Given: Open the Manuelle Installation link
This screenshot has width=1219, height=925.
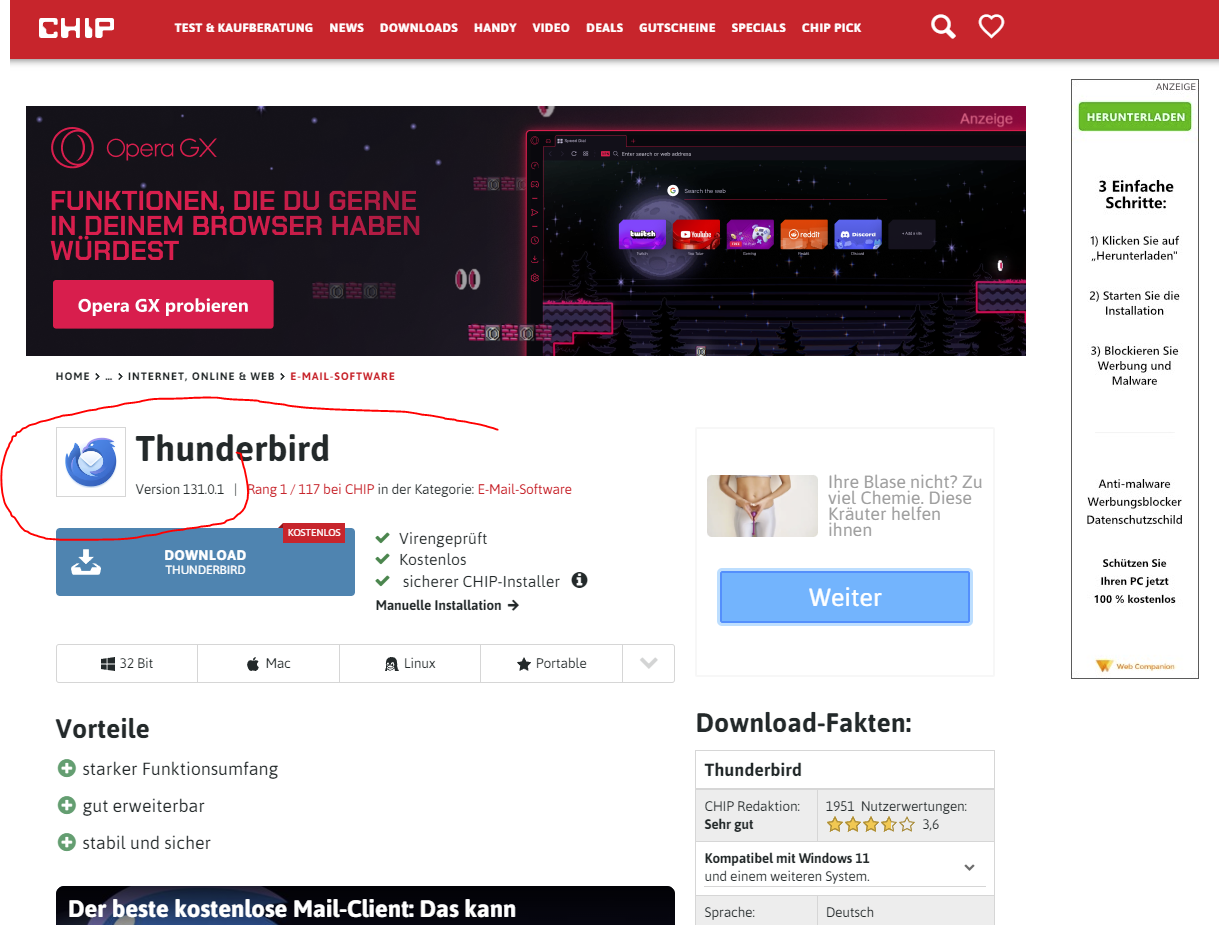Looking at the screenshot, I should tap(447, 605).
